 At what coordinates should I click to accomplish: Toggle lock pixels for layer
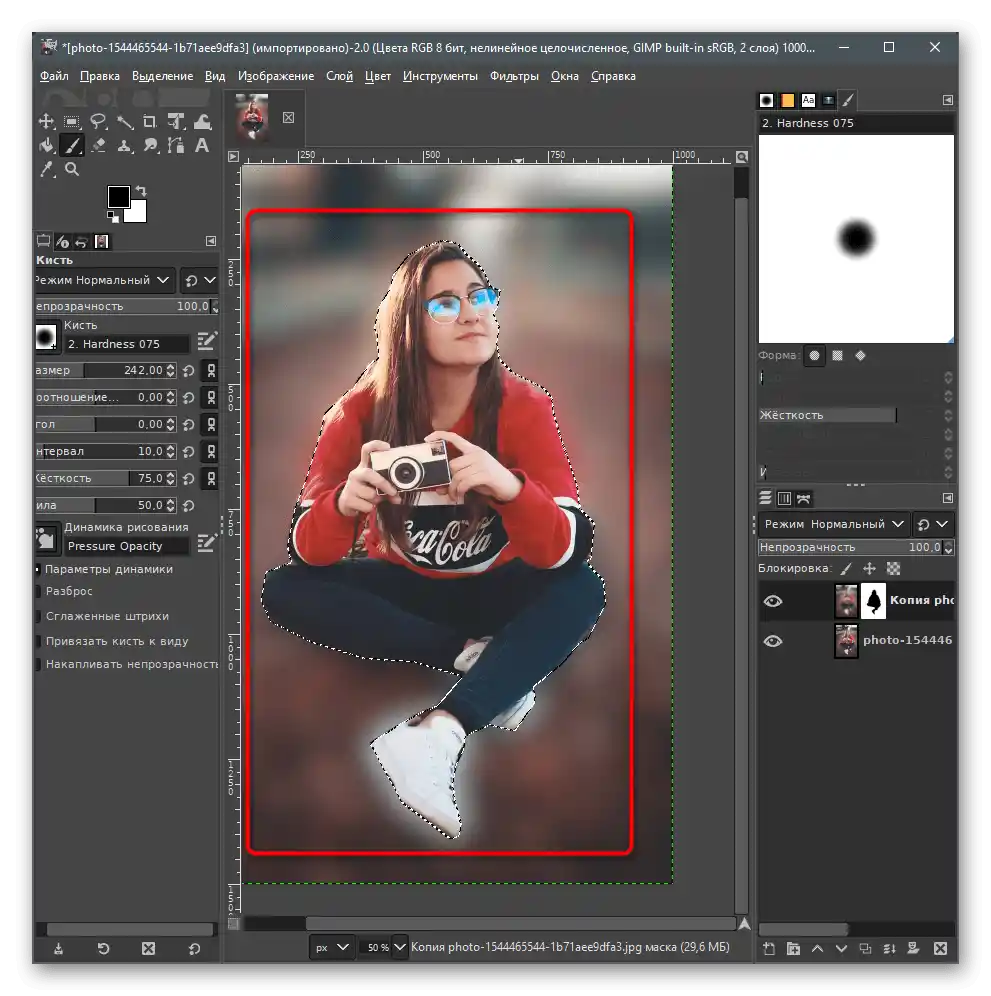click(846, 569)
